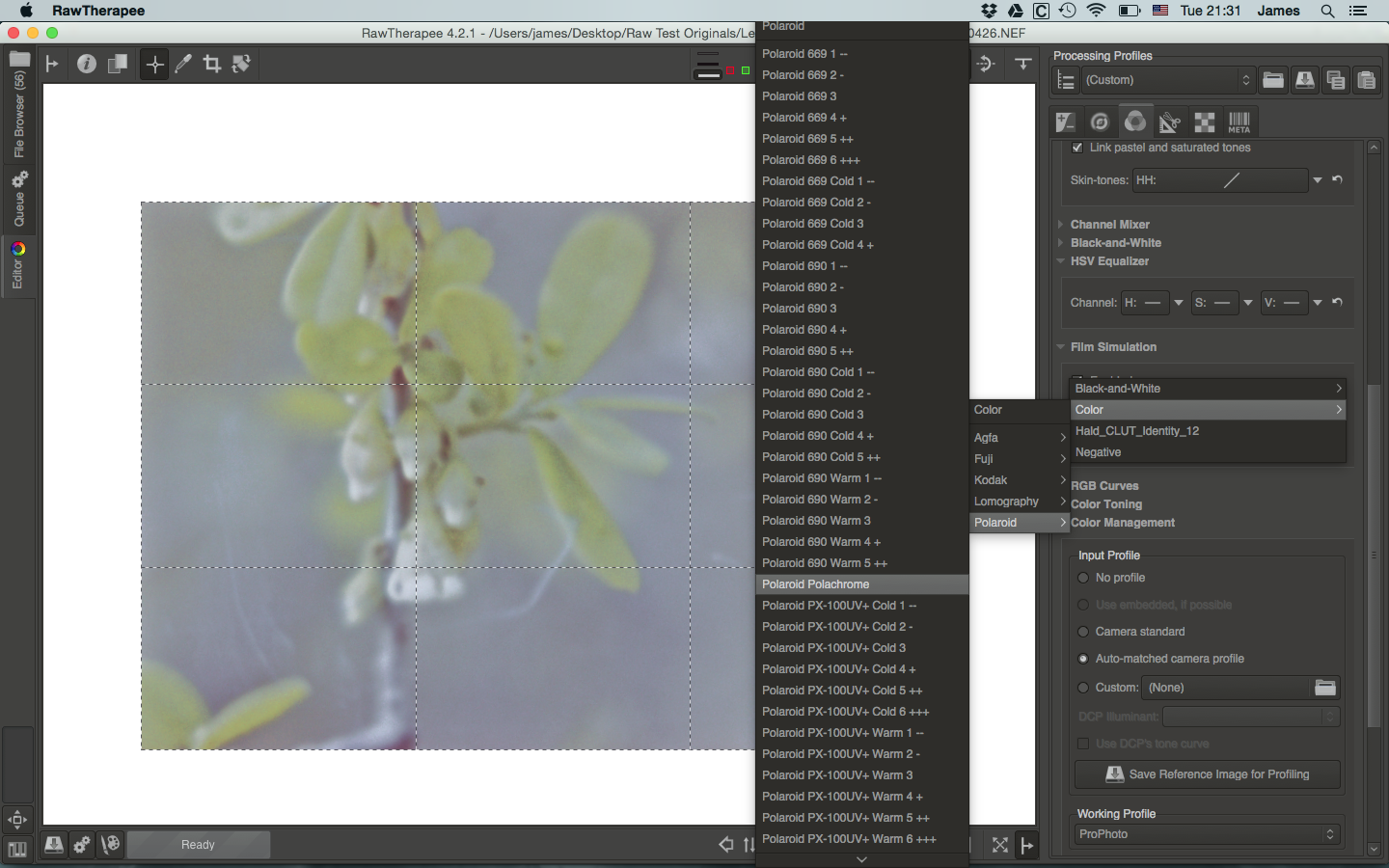Open the Kodak submenu
This screenshot has height=868, width=1389.
[x=1021, y=480]
